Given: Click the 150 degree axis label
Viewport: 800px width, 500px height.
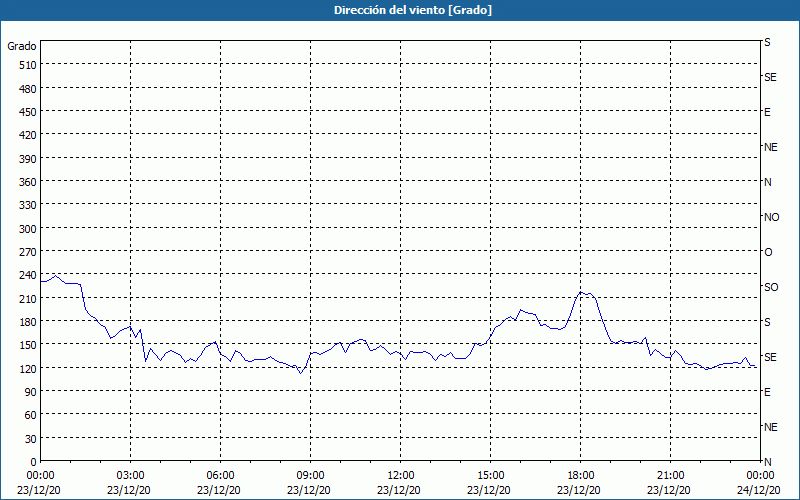Looking at the screenshot, I should pos(28,345).
